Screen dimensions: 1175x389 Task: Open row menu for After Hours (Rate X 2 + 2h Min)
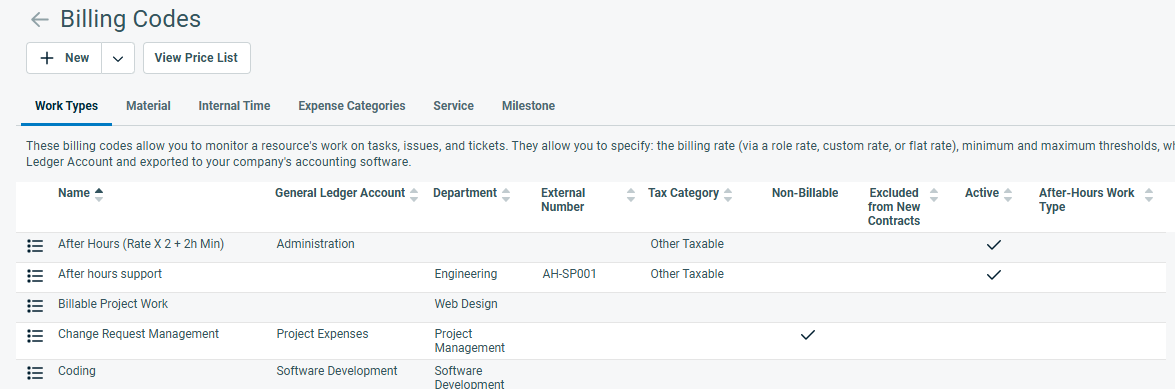pos(34,246)
